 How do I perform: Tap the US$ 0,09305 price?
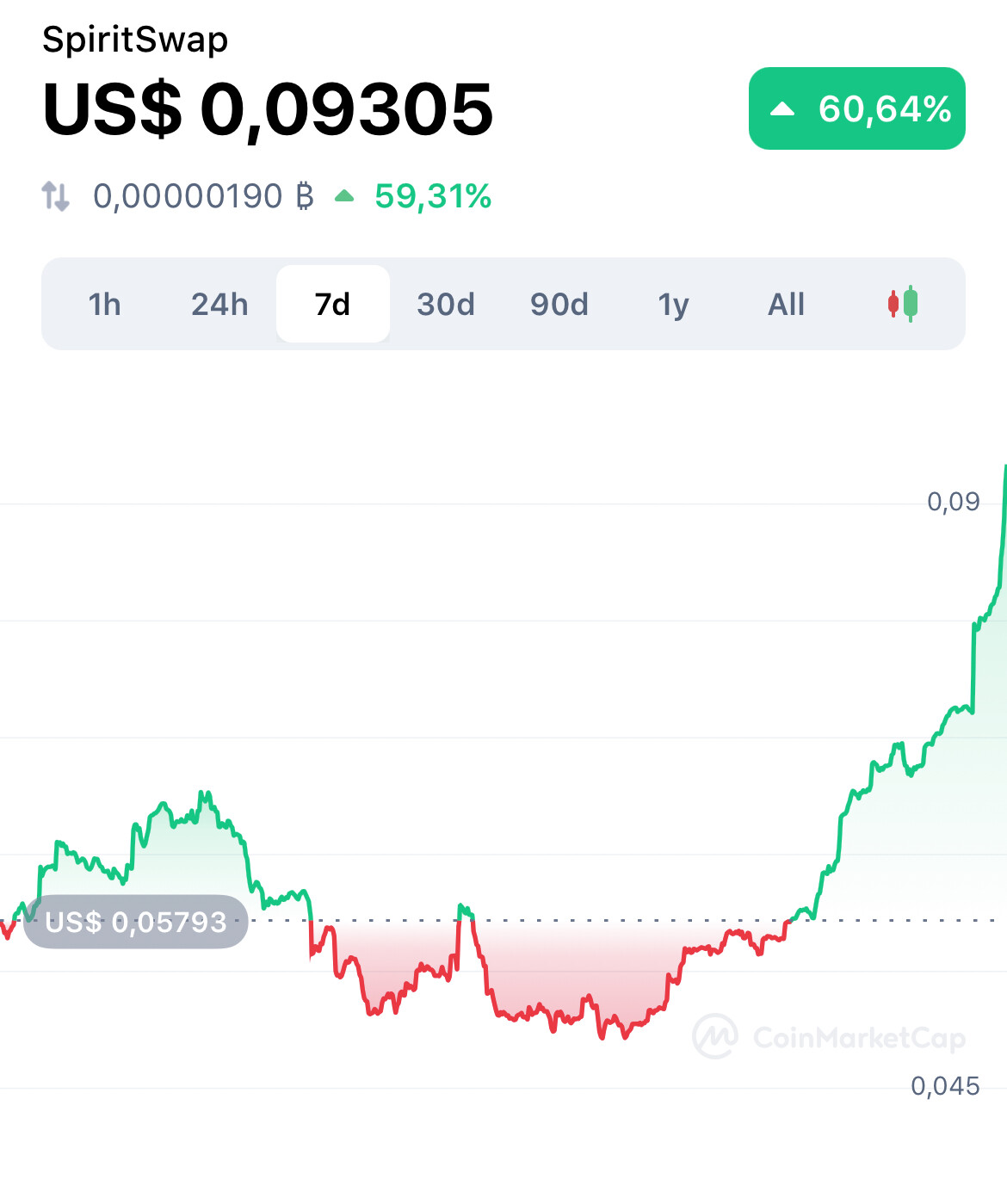pyautogui.click(x=268, y=109)
